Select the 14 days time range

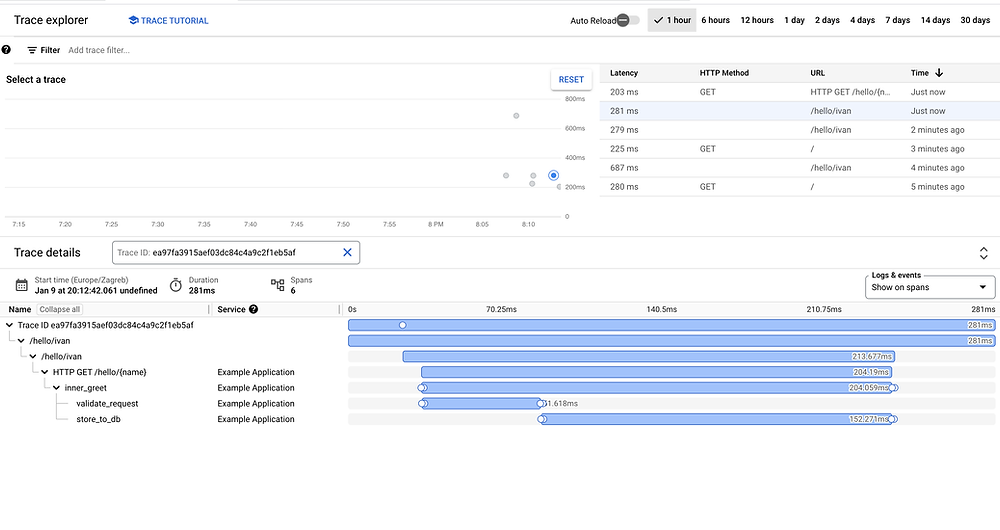click(935, 20)
